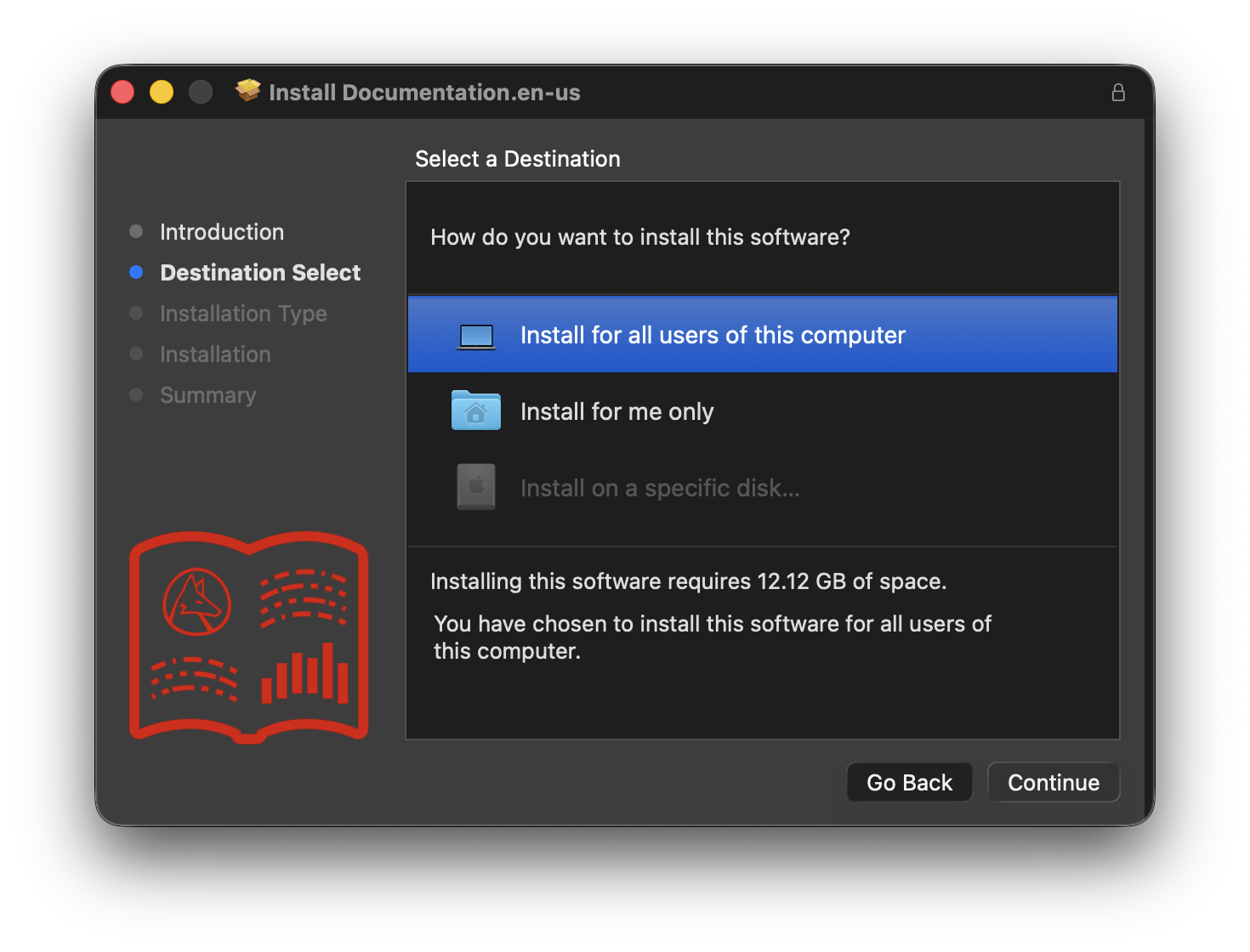Screen dimensions: 1250x952
Task: Click the disk drive icon
Action: pos(475,487)
